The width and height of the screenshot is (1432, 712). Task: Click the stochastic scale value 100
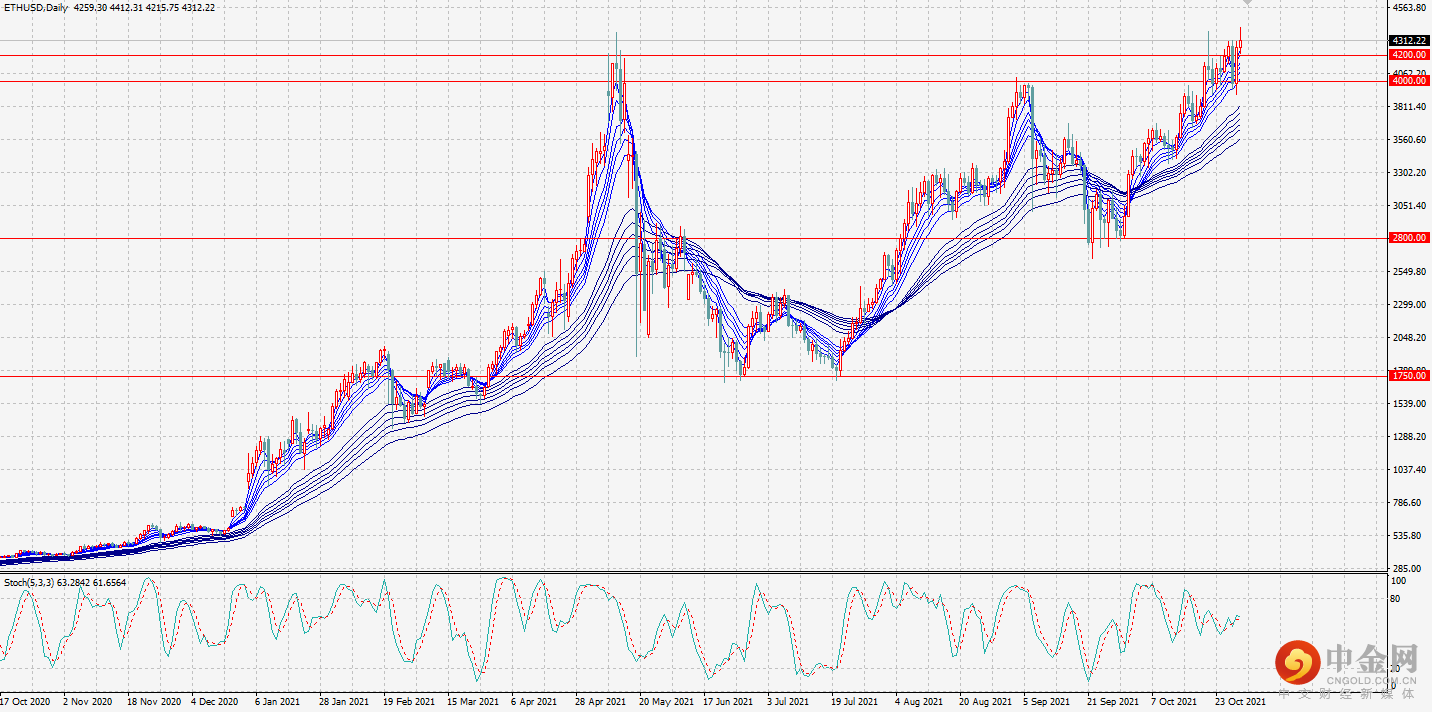point(1399,581)
